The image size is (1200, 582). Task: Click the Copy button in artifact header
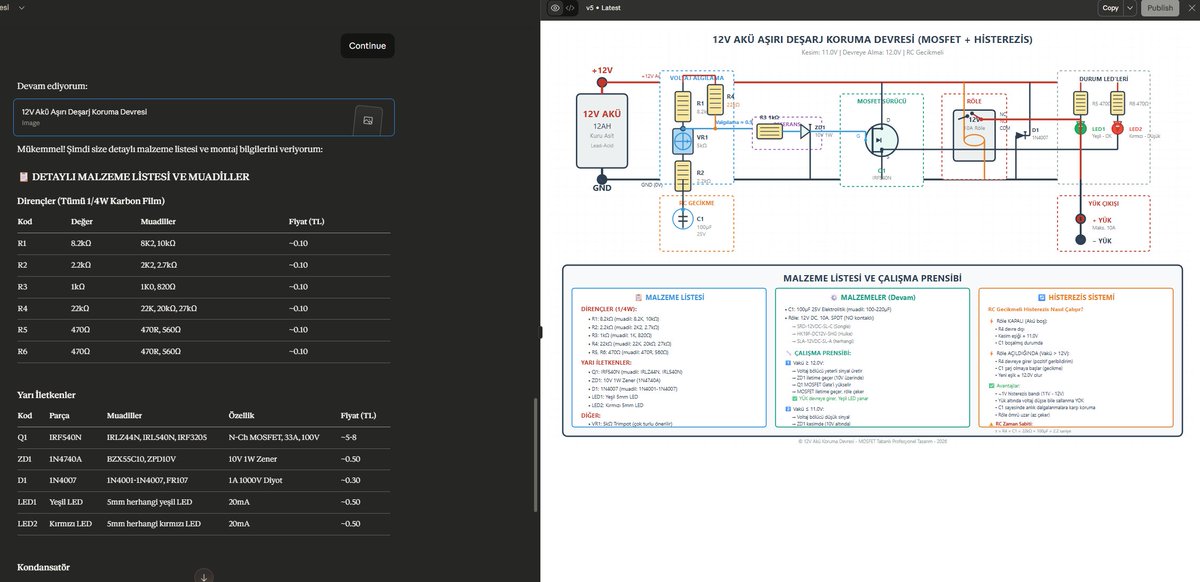(1110, 8)
